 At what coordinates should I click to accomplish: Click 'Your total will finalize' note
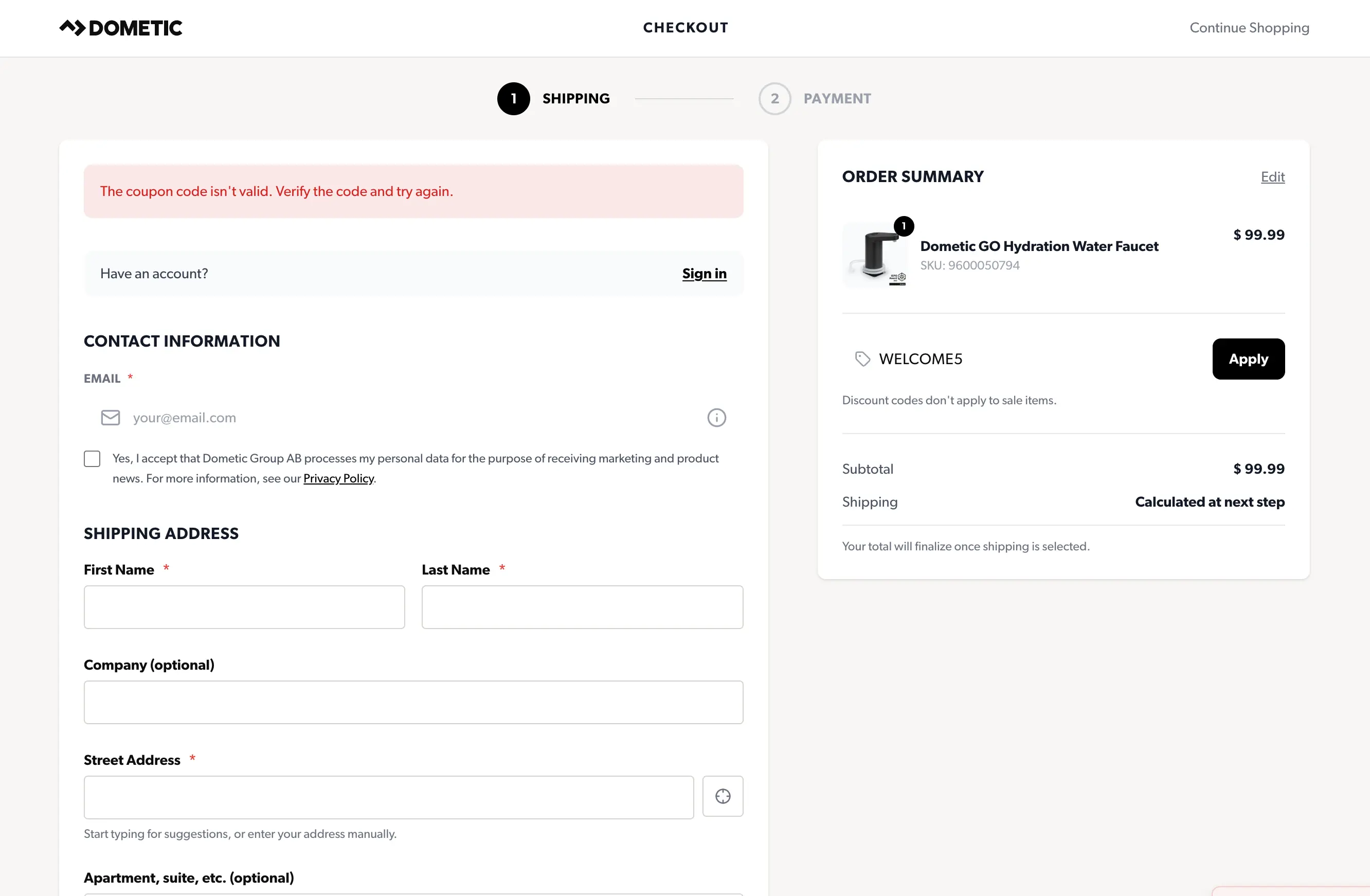[966, 546]
